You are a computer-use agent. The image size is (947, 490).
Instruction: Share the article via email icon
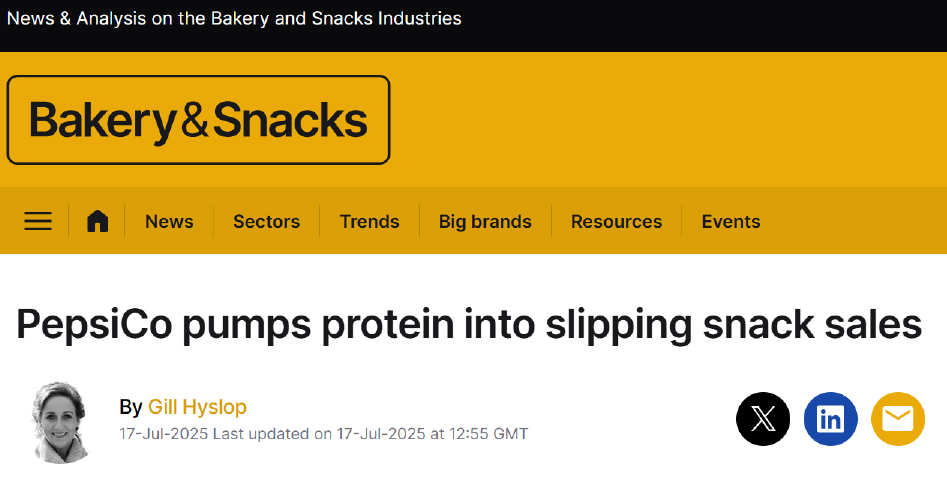pyautogui.click(x=898, y=419)
